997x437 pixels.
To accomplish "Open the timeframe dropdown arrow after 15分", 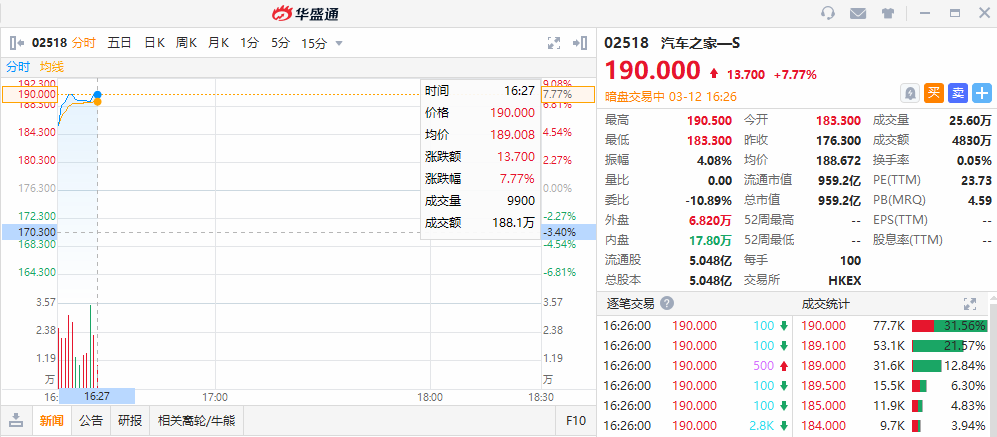I will [339, 43].
